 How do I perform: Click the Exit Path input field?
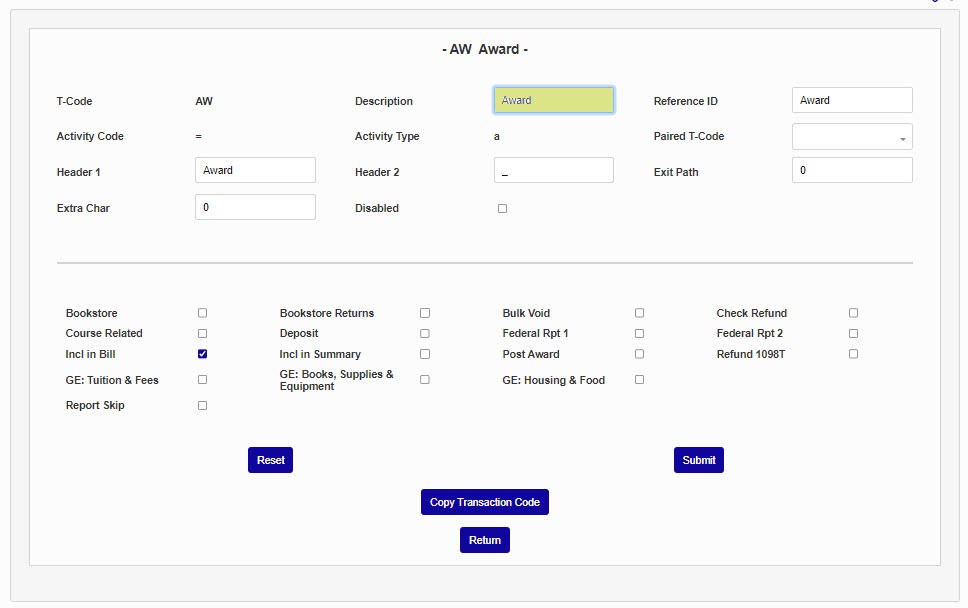click(852, 170)
